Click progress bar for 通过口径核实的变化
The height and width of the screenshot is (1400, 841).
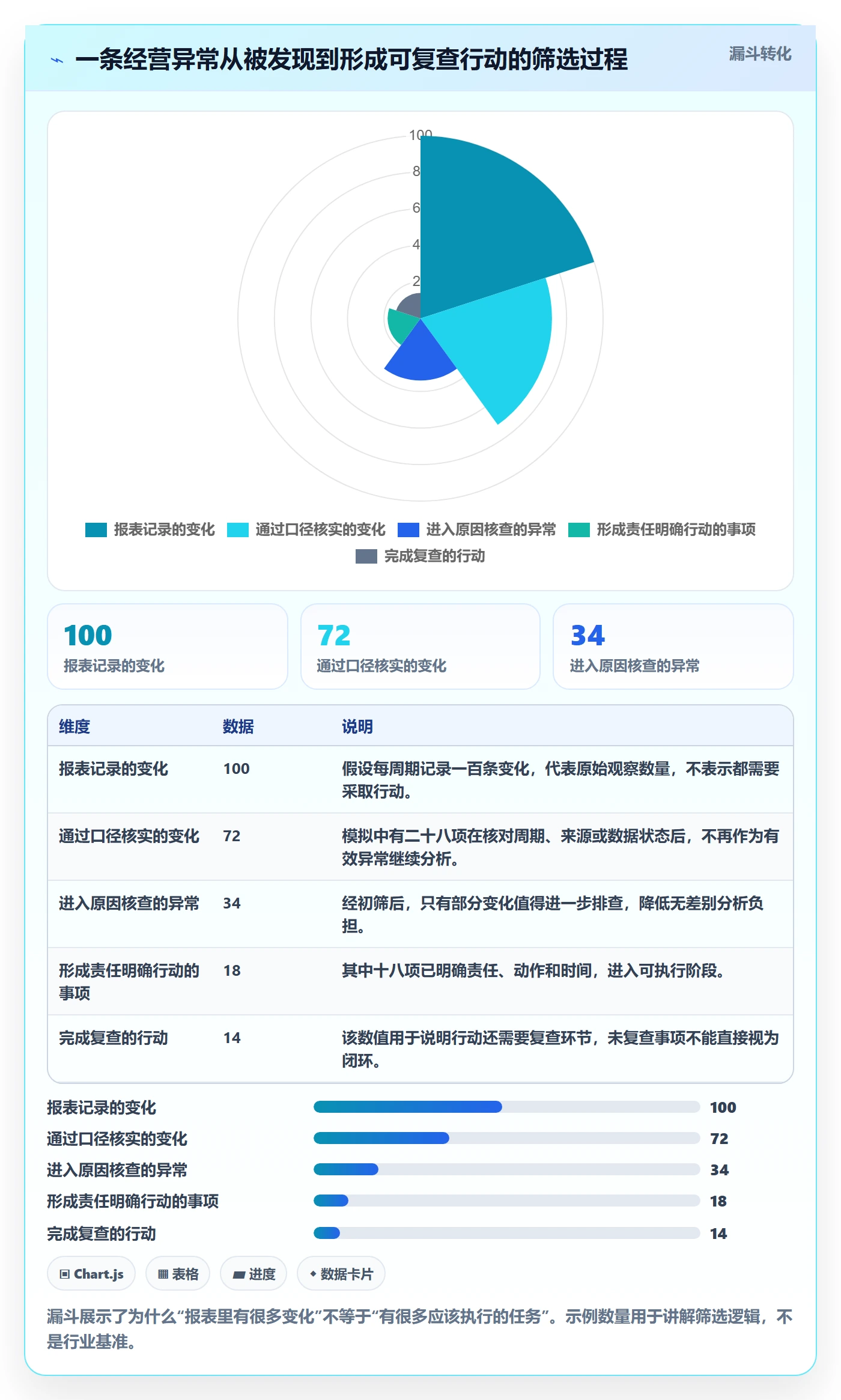coord(506,1138)
